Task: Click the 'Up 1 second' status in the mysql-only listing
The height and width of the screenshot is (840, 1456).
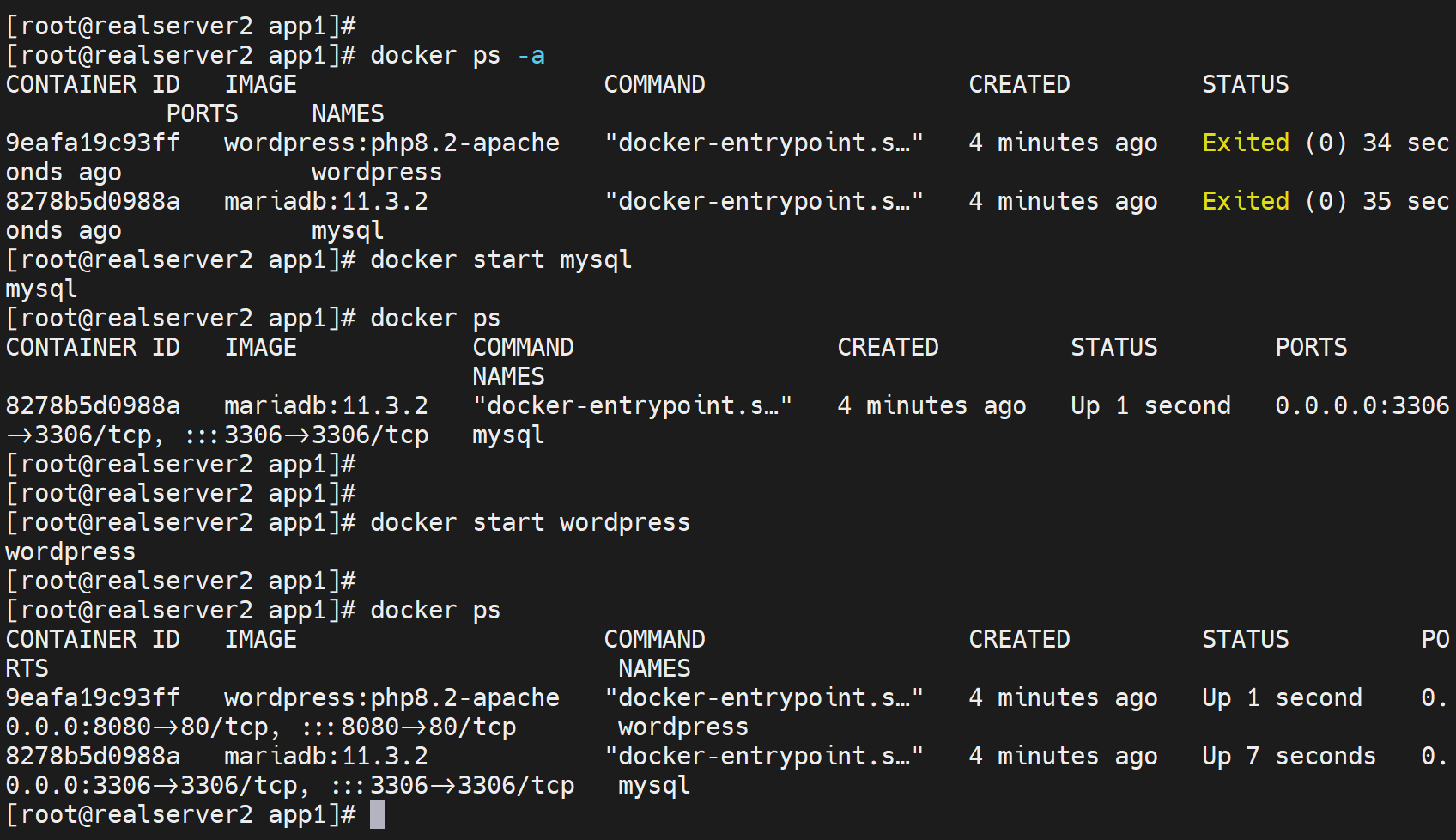Action: (x=1150, y=405)
